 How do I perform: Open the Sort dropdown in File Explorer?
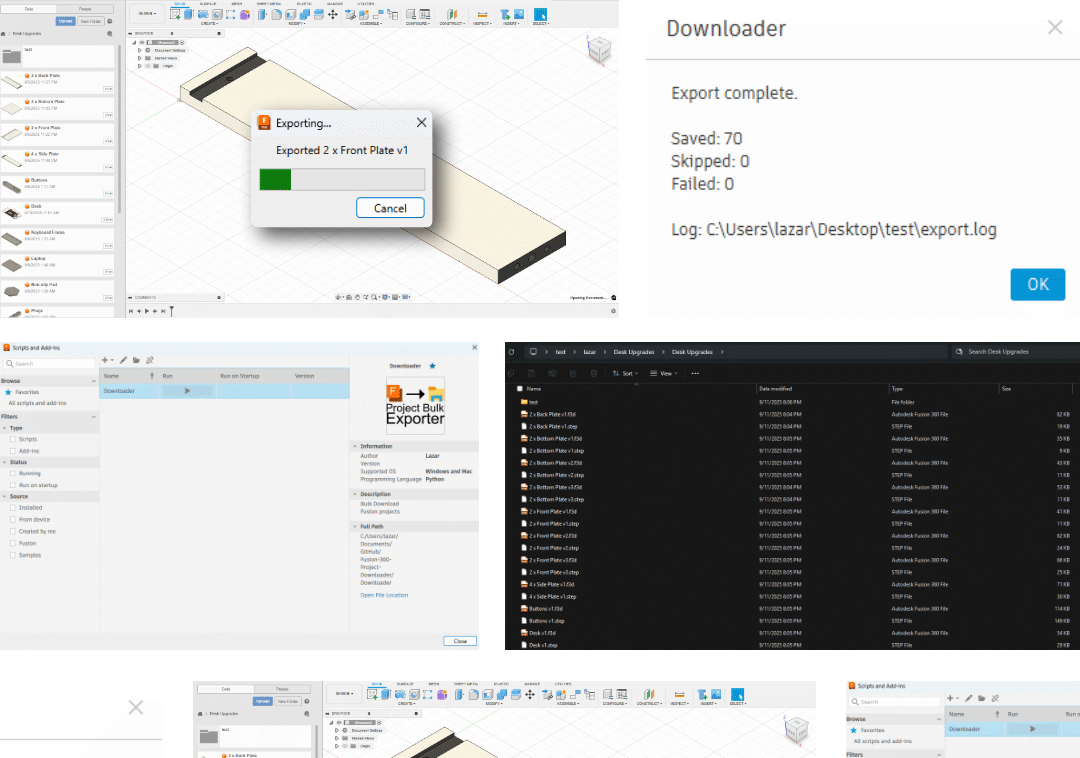(x=625, y=373)
